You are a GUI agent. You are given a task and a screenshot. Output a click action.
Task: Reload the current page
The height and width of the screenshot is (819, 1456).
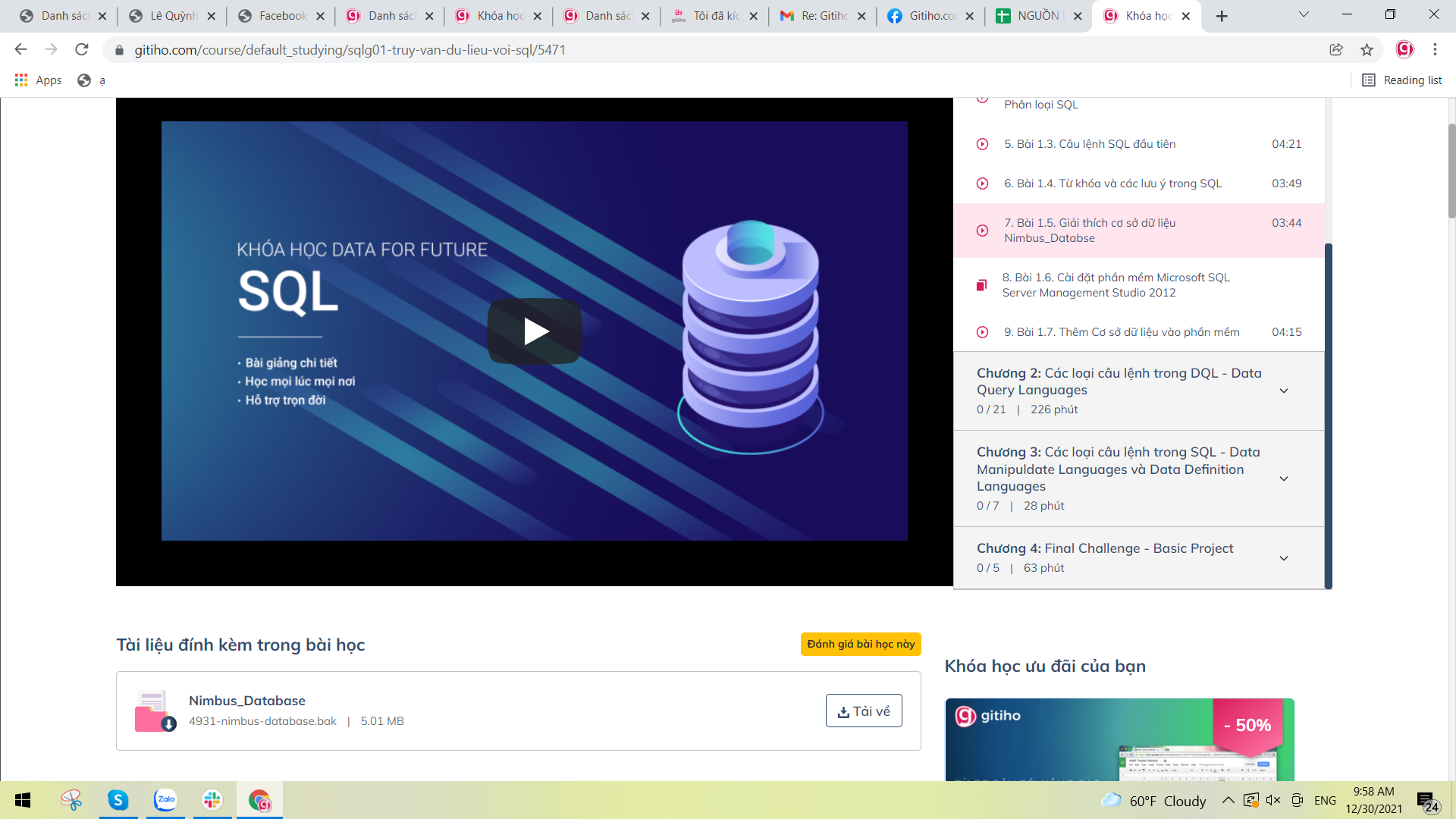click(82, 49)
